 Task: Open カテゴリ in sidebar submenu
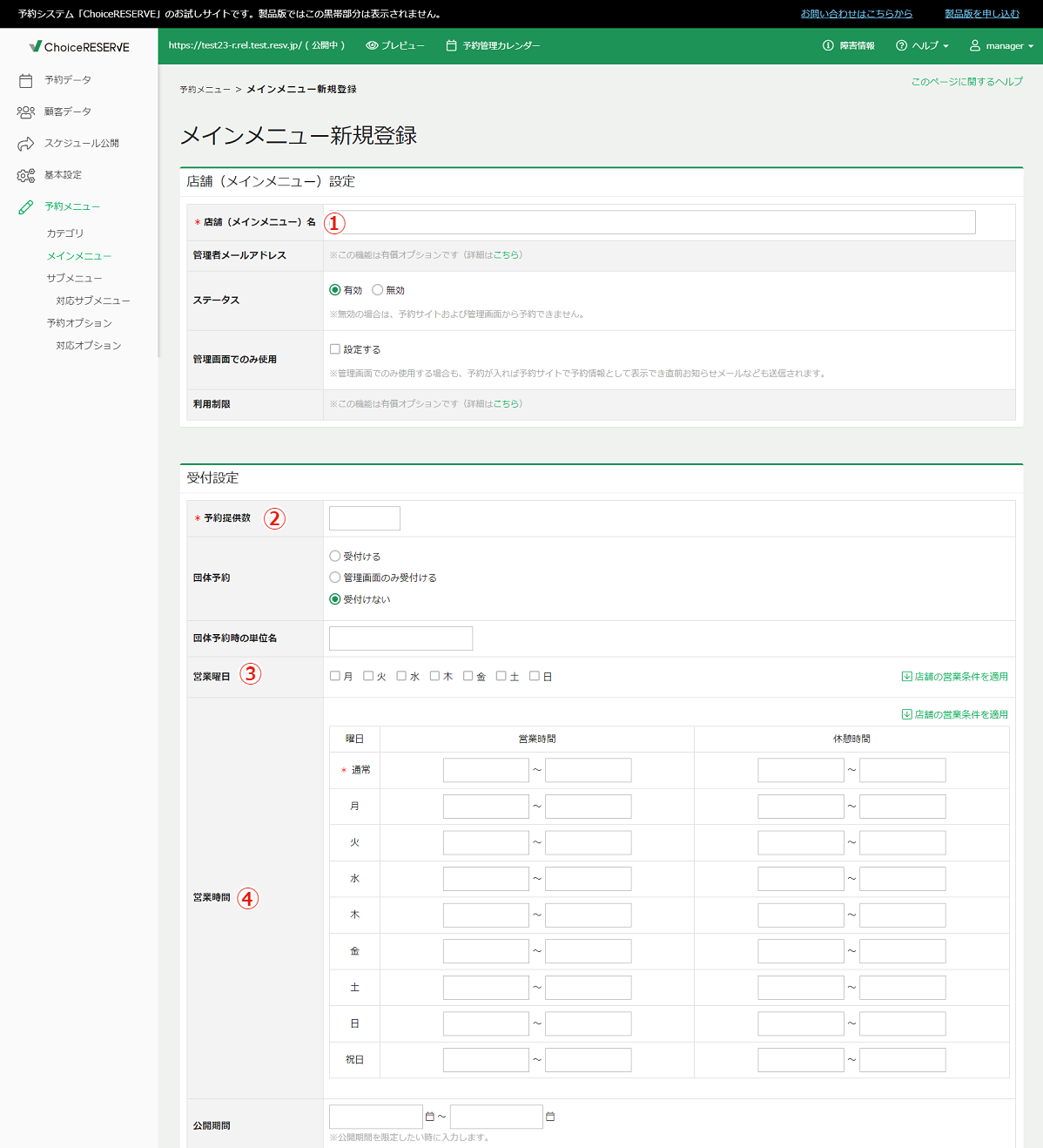point(65,233)
